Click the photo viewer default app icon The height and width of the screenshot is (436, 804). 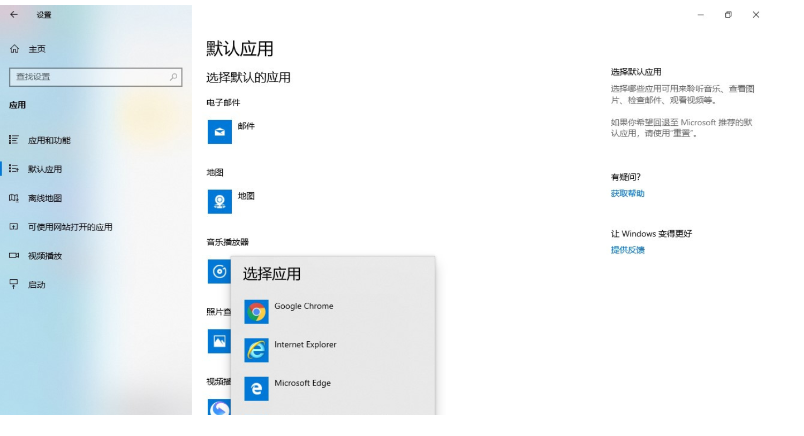(219, 341)
